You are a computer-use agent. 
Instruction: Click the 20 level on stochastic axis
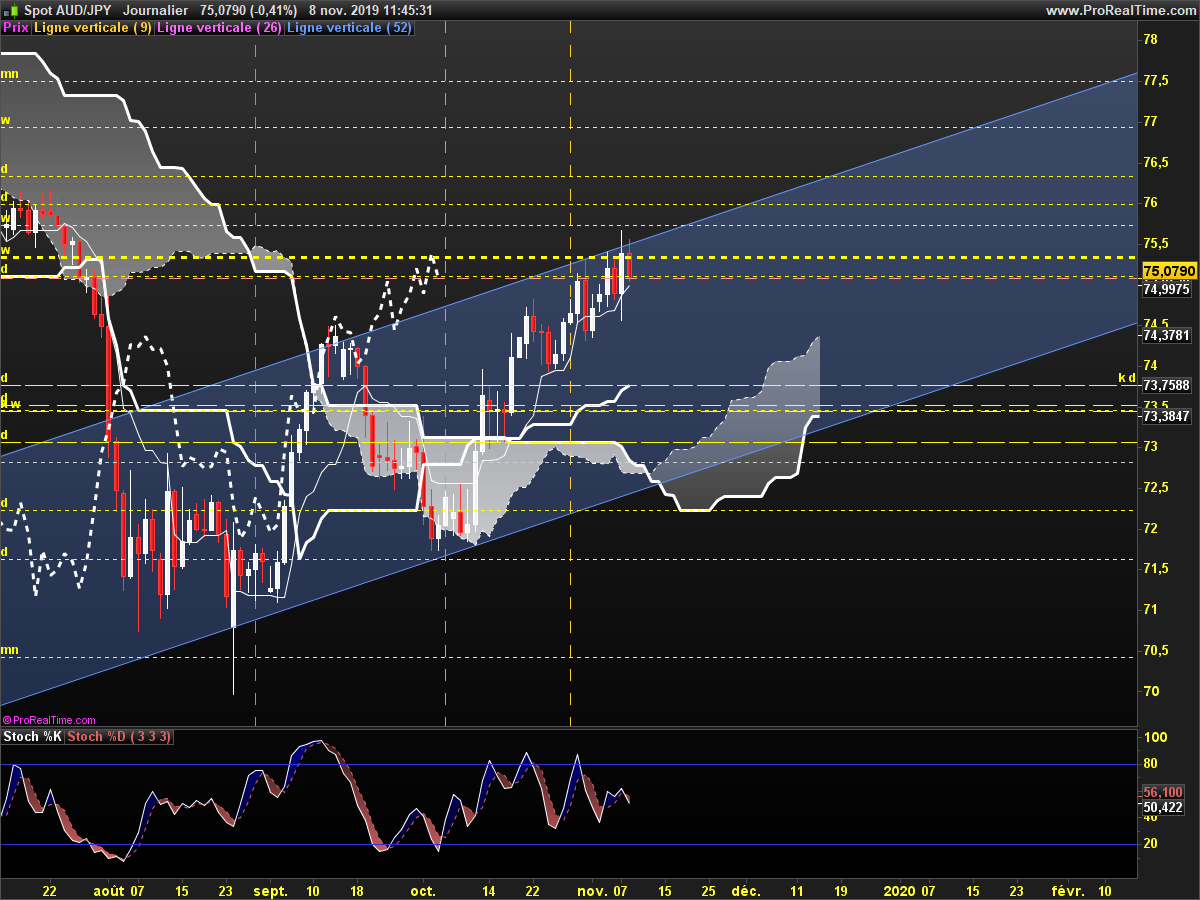[x=1151, y=843]
